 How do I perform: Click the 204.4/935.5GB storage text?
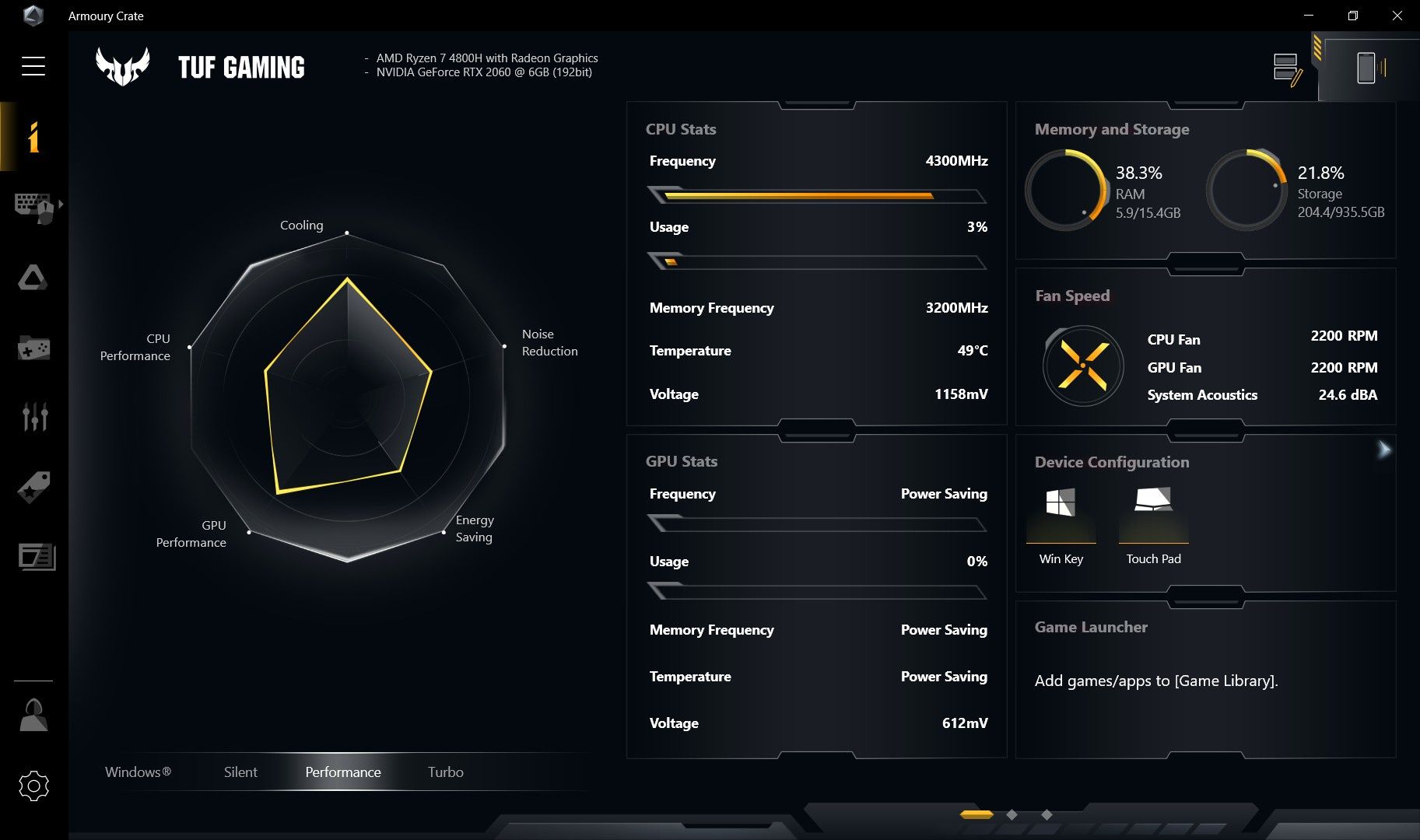pos(1341,212)
